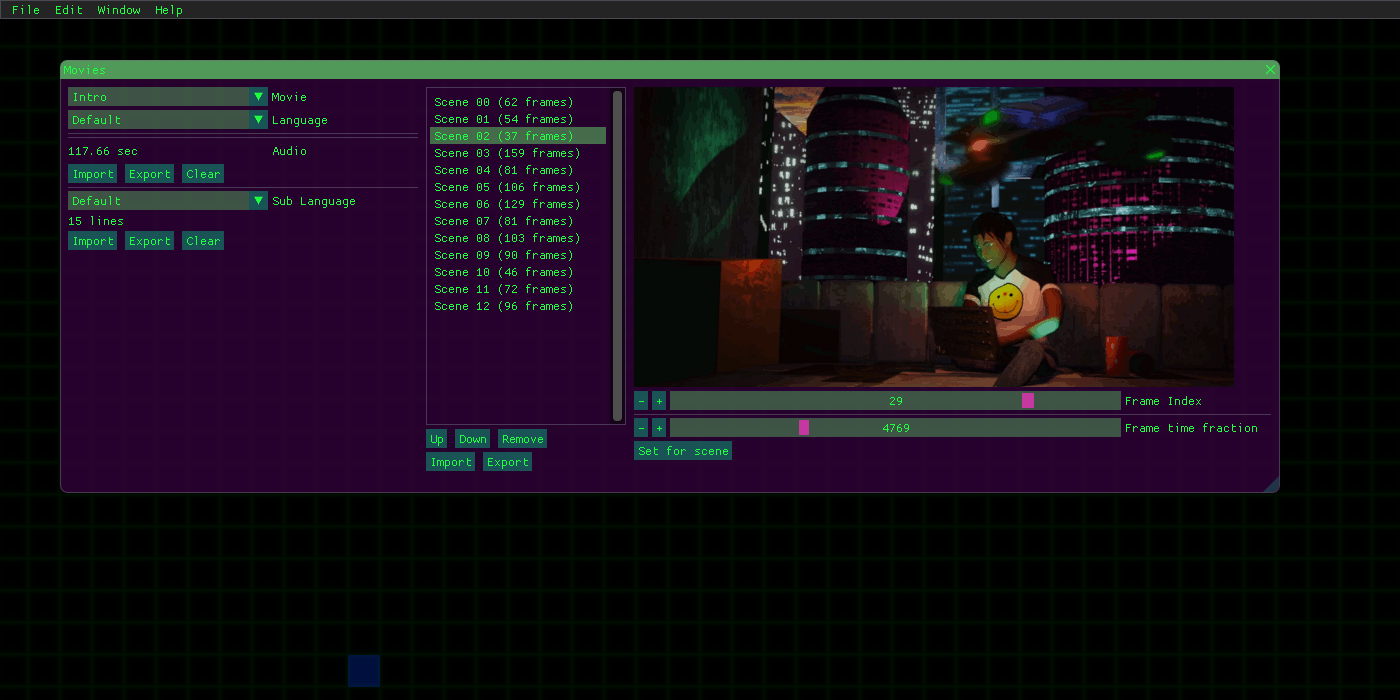Close the Movies window
The image size is (1400, 700).
pos(1270,70)
